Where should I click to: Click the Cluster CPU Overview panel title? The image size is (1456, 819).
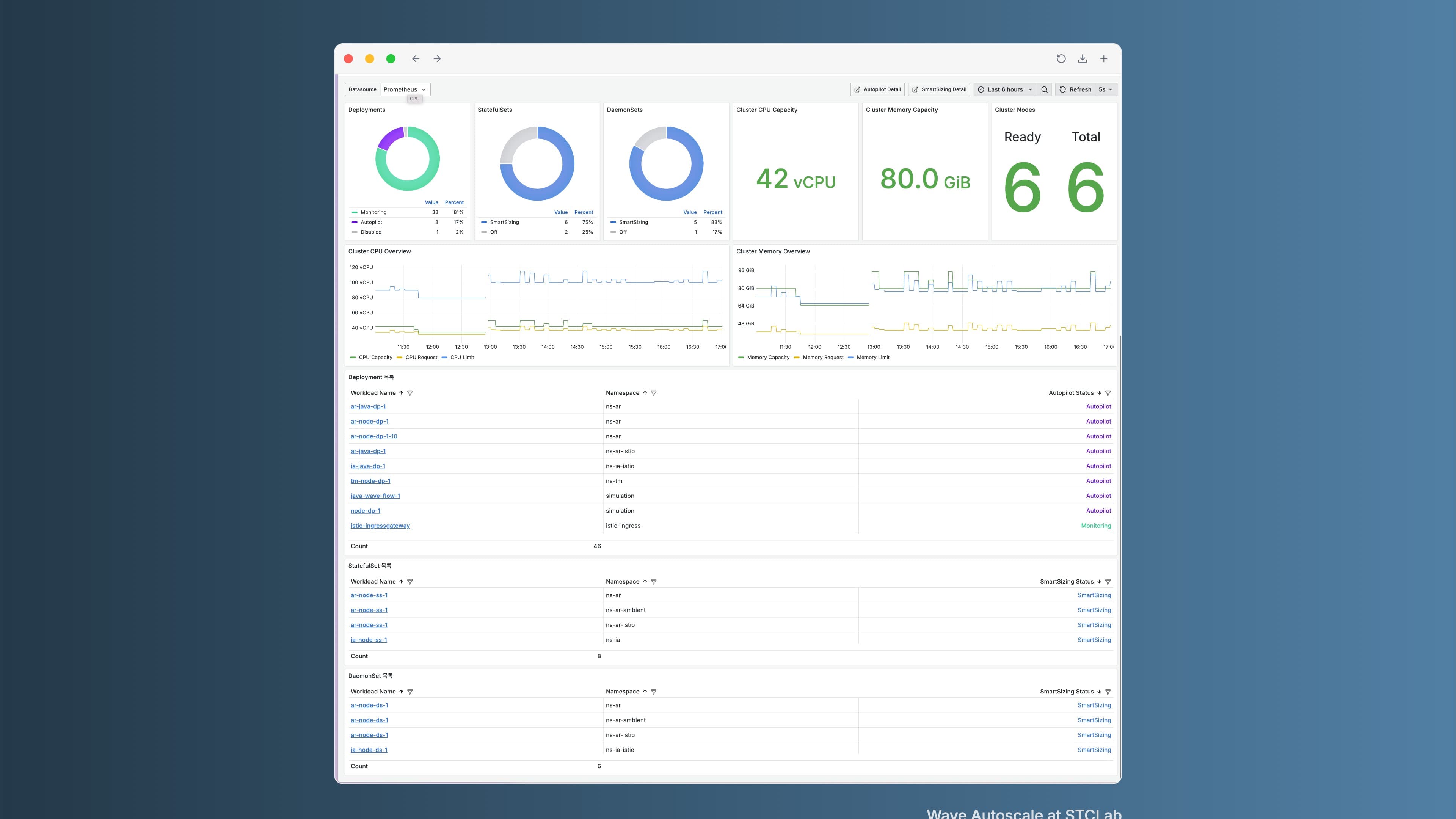379,251
